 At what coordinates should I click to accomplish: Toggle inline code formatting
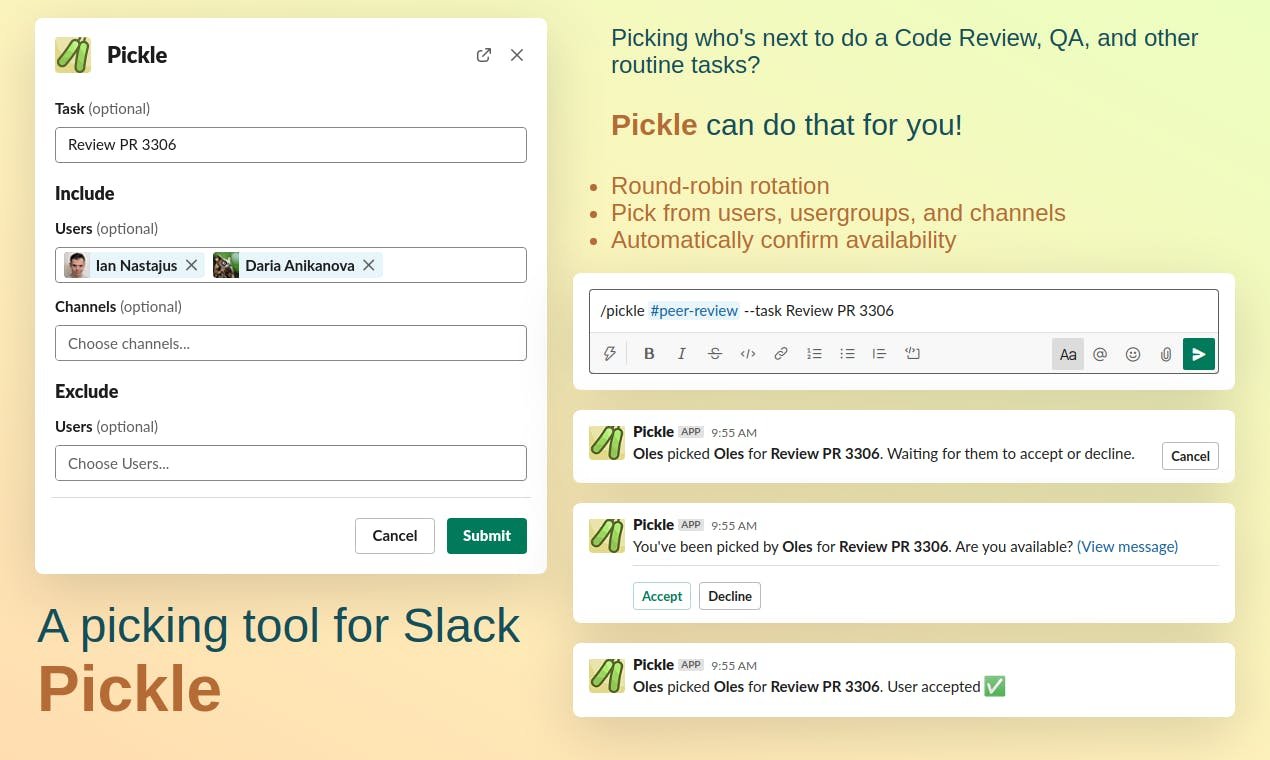coord(748,354)
